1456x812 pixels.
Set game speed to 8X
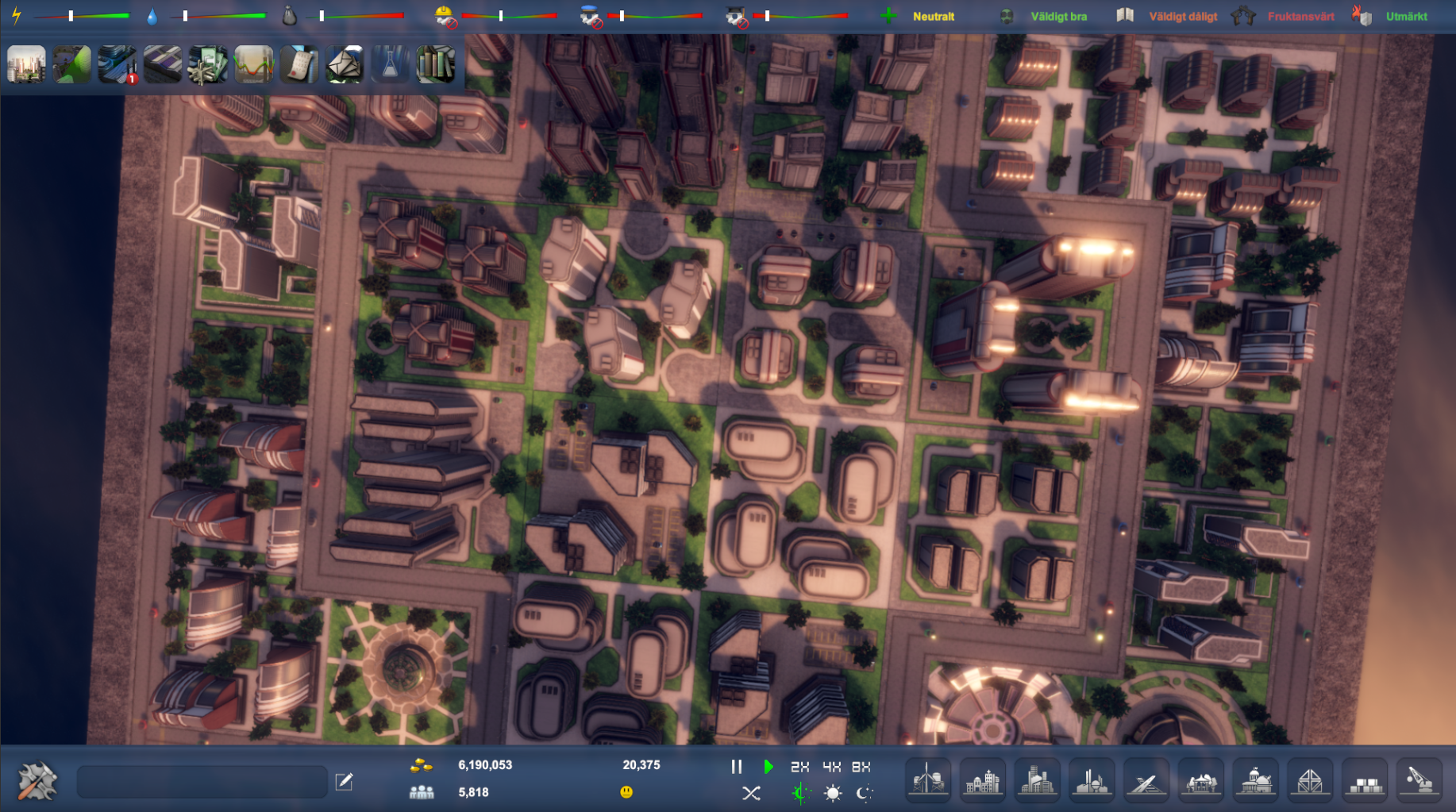click(861, 767)
